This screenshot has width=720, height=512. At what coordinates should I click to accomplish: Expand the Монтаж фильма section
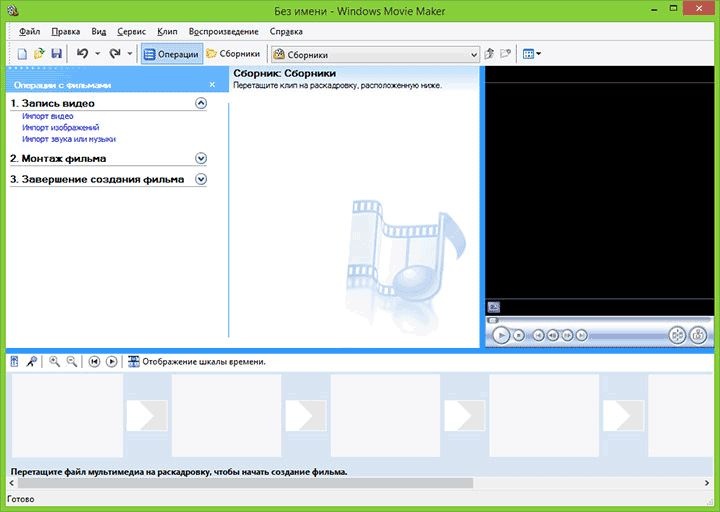[201, 158]
